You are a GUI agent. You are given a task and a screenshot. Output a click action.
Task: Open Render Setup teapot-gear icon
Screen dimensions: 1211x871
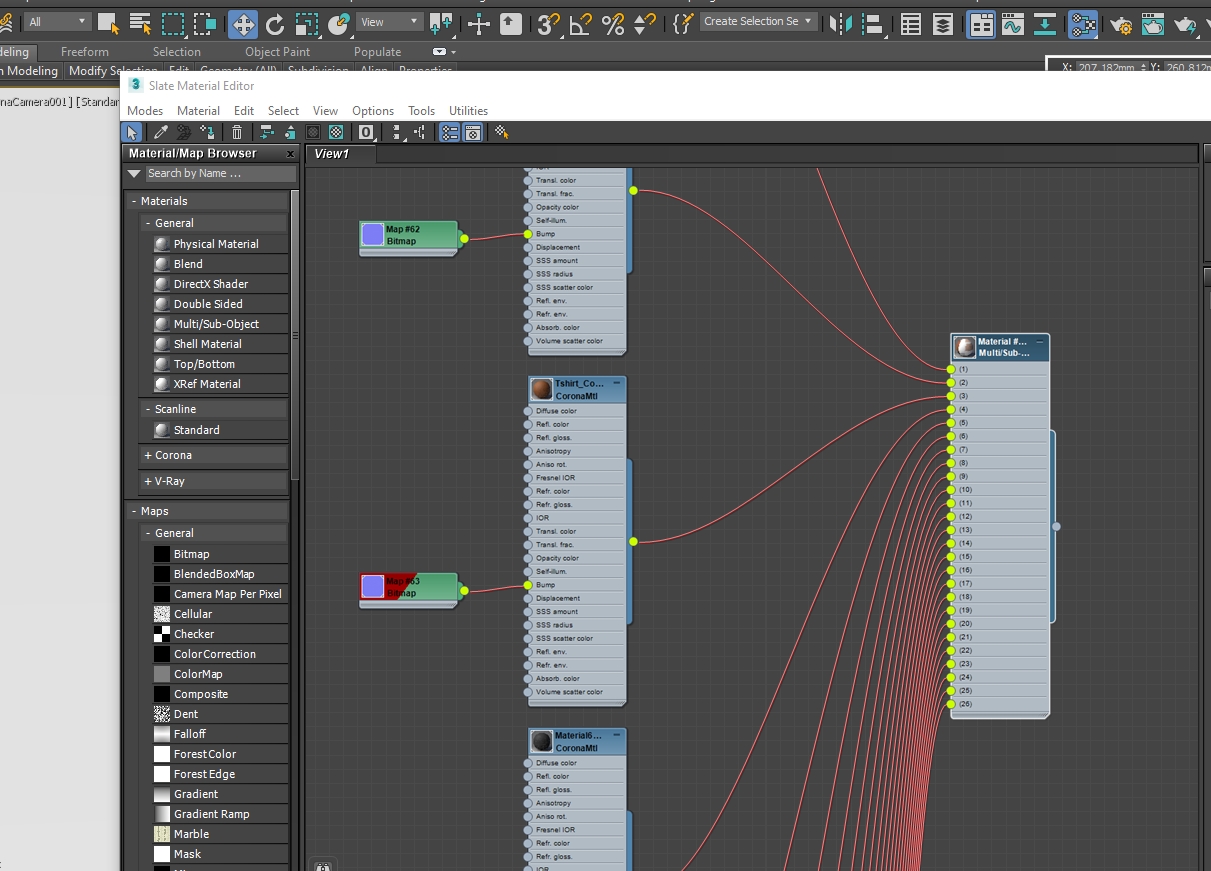1121,23
